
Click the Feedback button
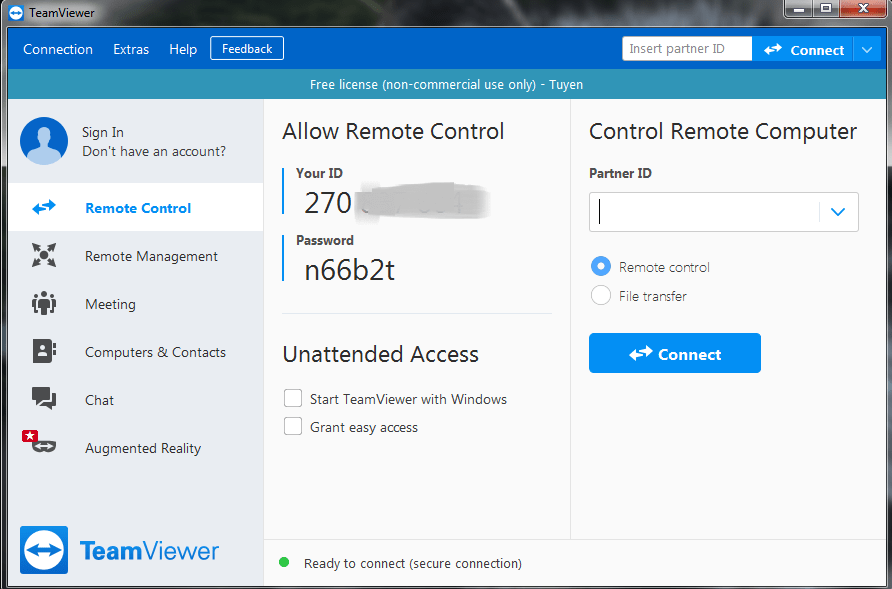click(247, 48)
